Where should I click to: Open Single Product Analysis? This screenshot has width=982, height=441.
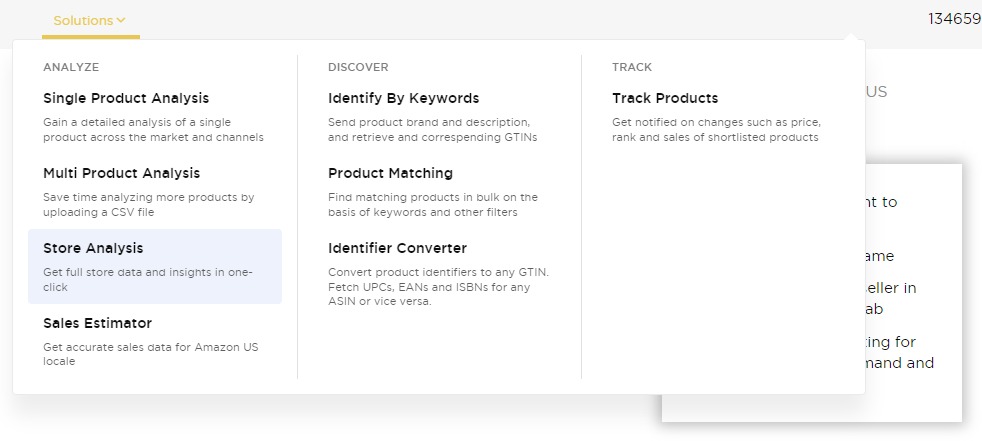[126, 98]
